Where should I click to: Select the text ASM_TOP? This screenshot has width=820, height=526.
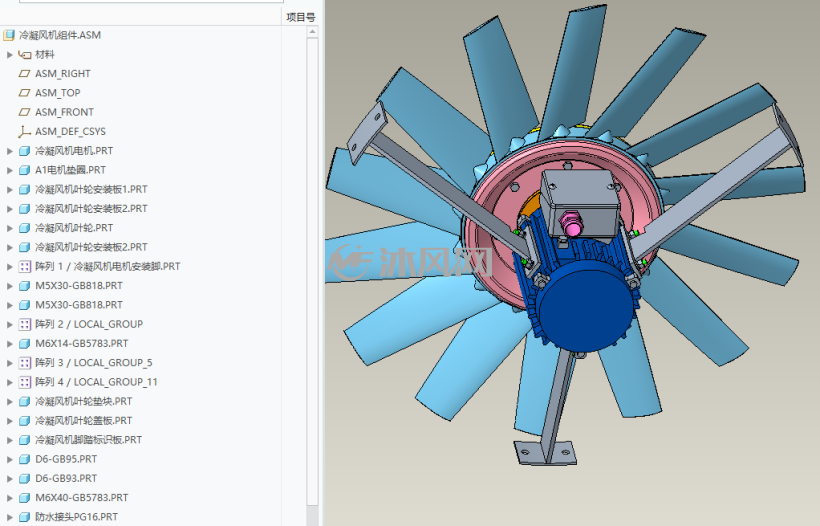tap(58, 93)
